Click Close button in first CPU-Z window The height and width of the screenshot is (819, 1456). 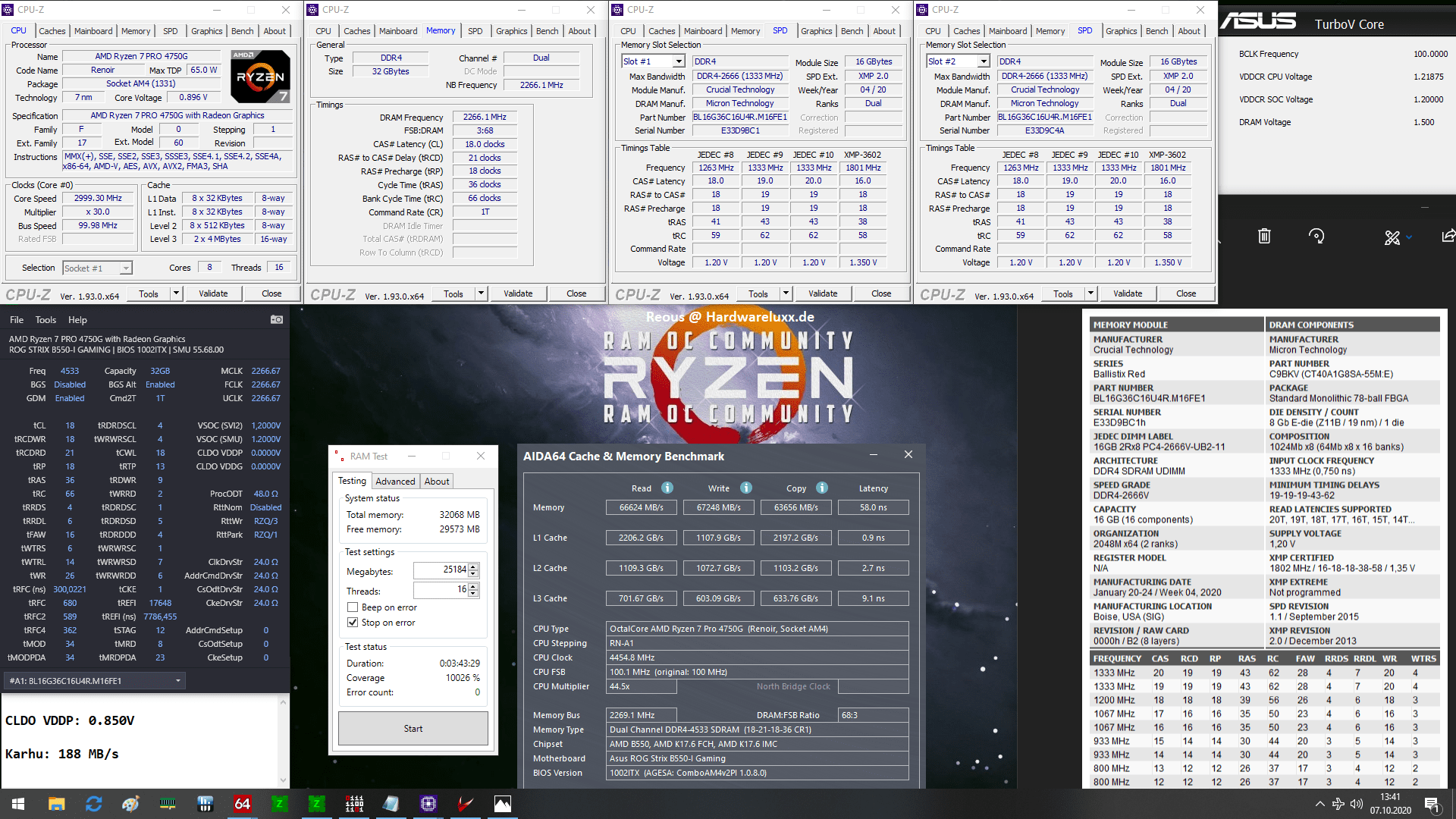point(271,293)
